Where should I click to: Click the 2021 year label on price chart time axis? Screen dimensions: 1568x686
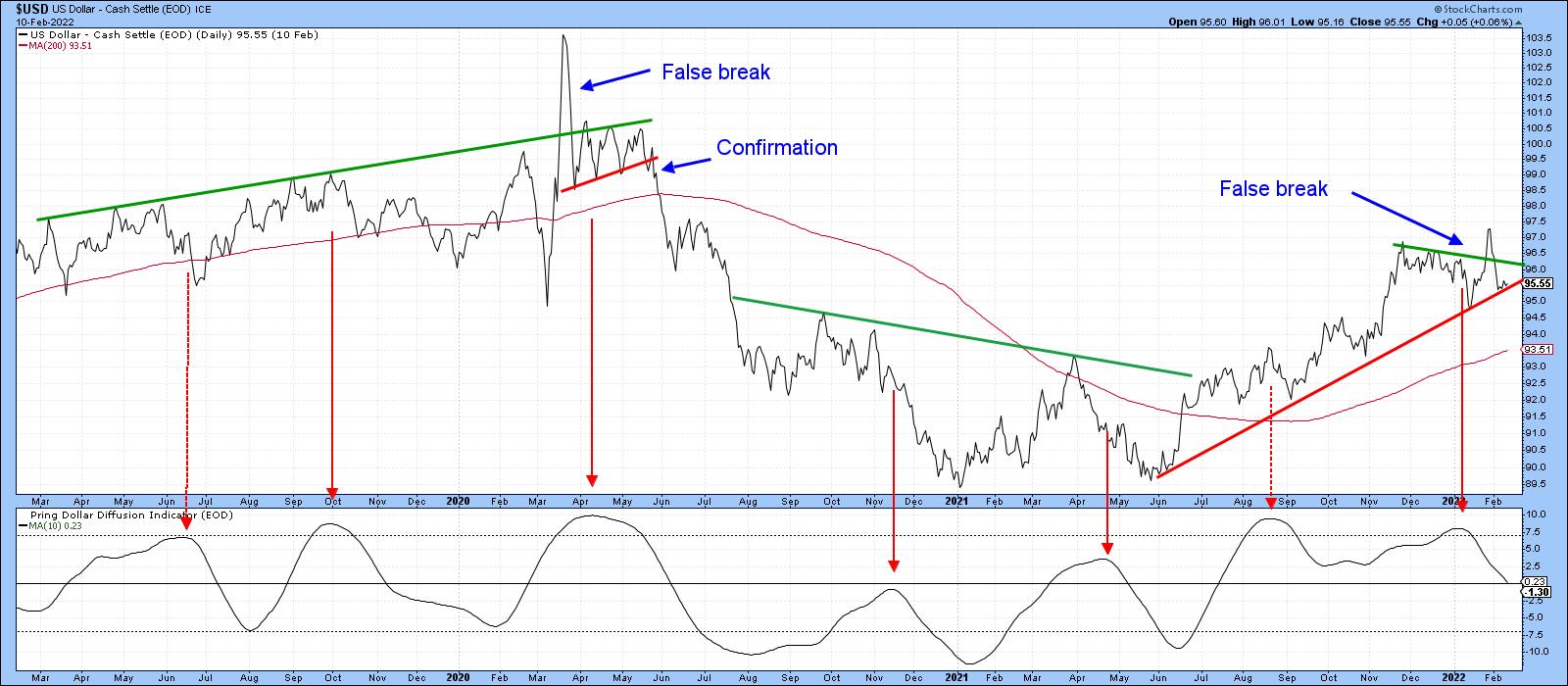pos(956,501)
